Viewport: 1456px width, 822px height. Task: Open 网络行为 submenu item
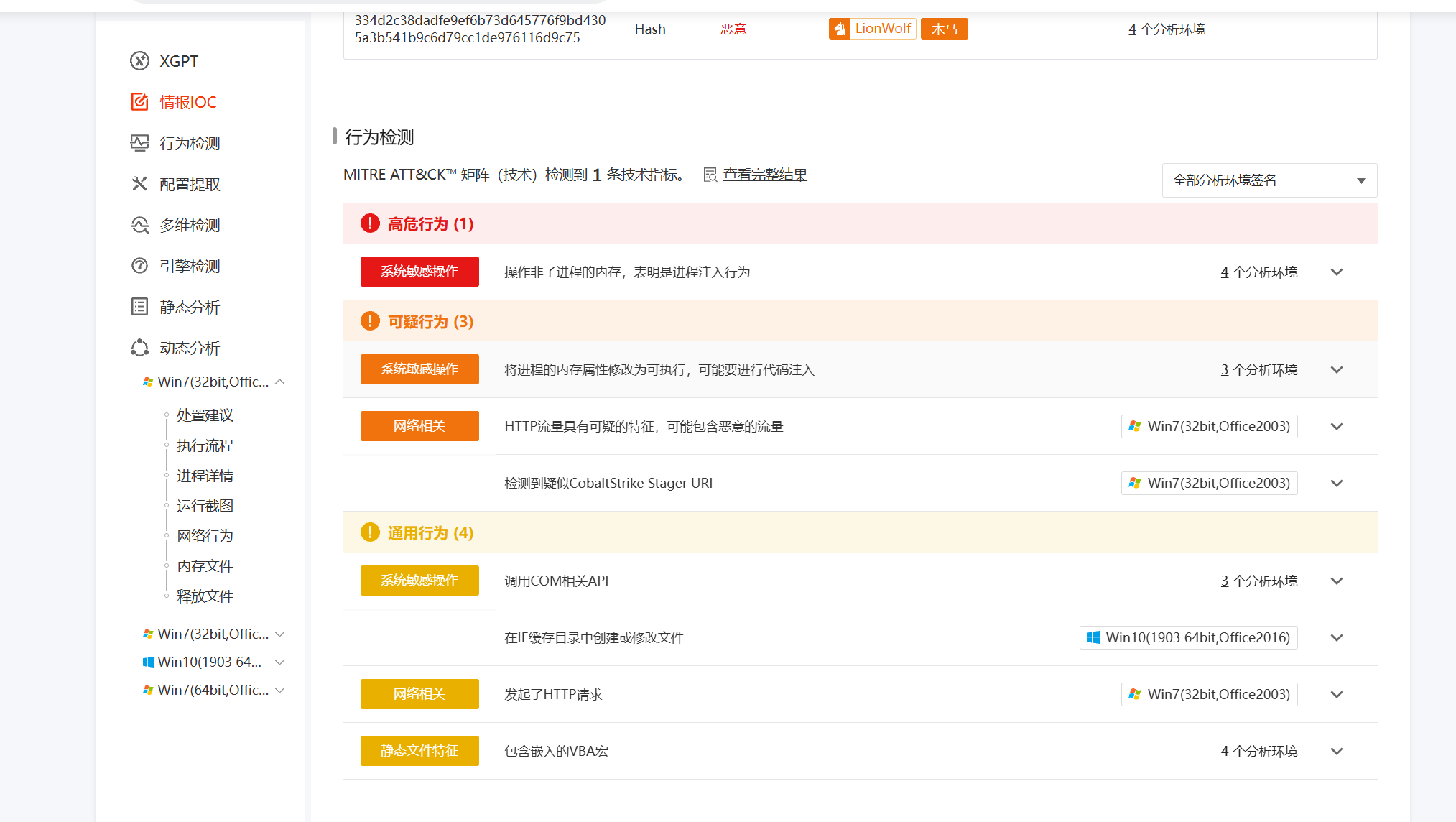pos(205,536)
